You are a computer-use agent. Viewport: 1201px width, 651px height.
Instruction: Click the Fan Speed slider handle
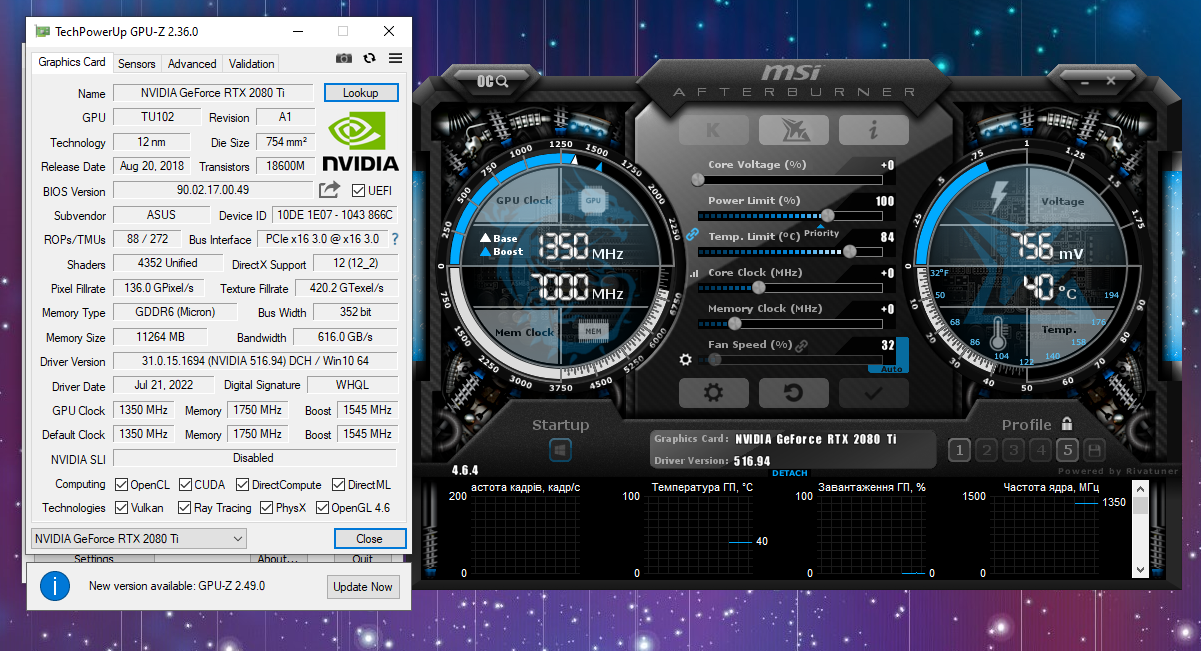pyautogui.click(x=713, y=359)
